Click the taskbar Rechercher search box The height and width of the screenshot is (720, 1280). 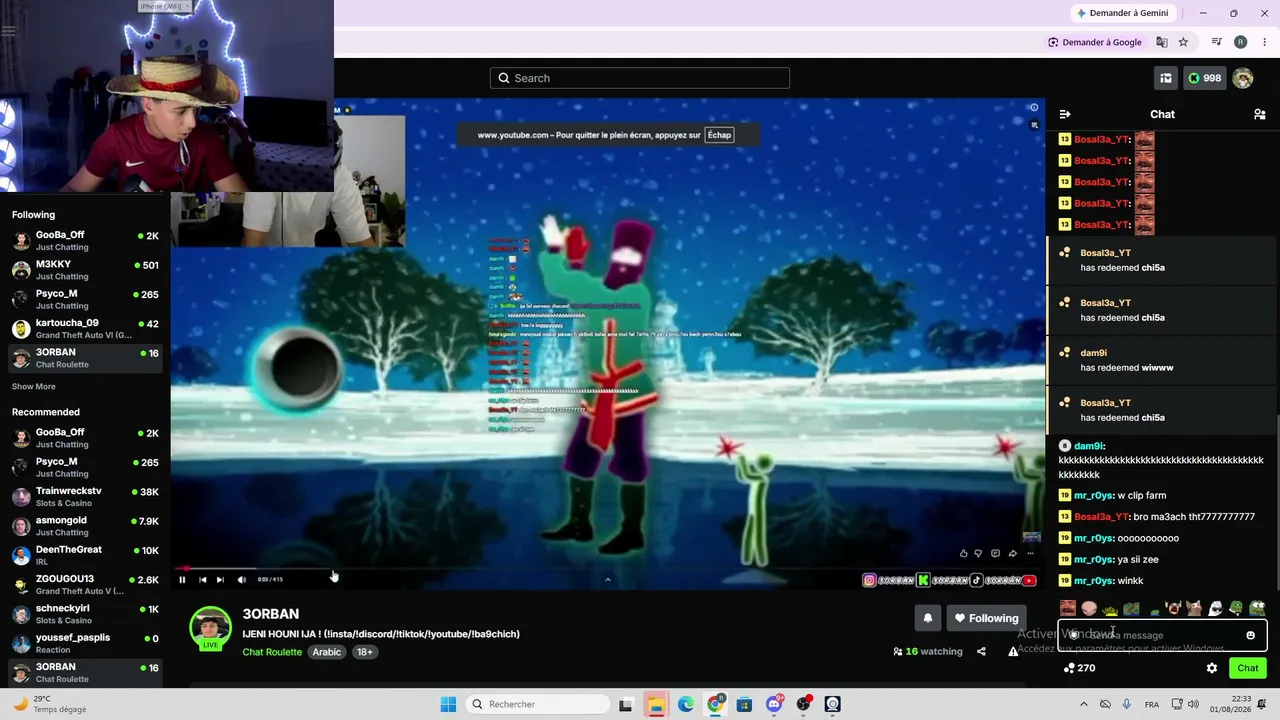[539, 704]
